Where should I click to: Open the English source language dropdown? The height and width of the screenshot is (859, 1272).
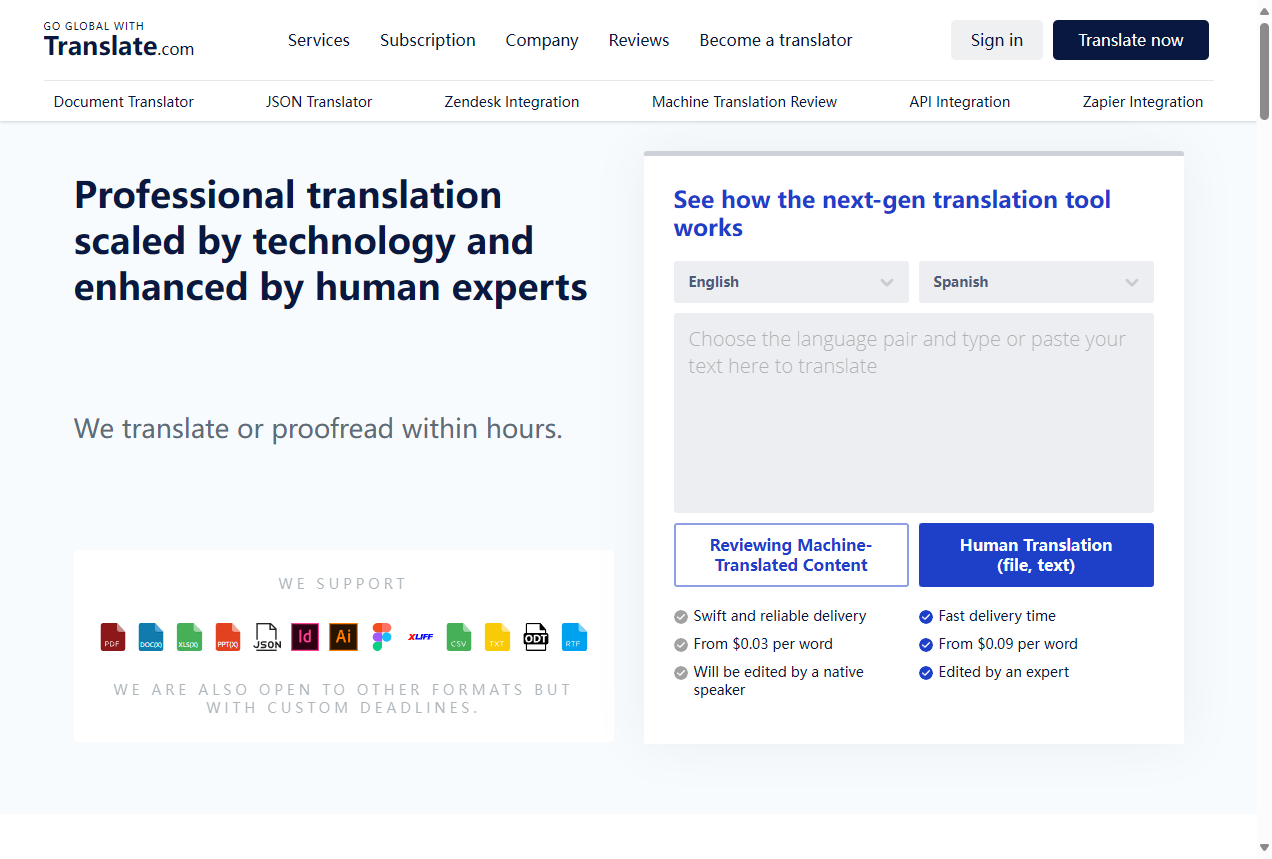click(x=791, y=282)
